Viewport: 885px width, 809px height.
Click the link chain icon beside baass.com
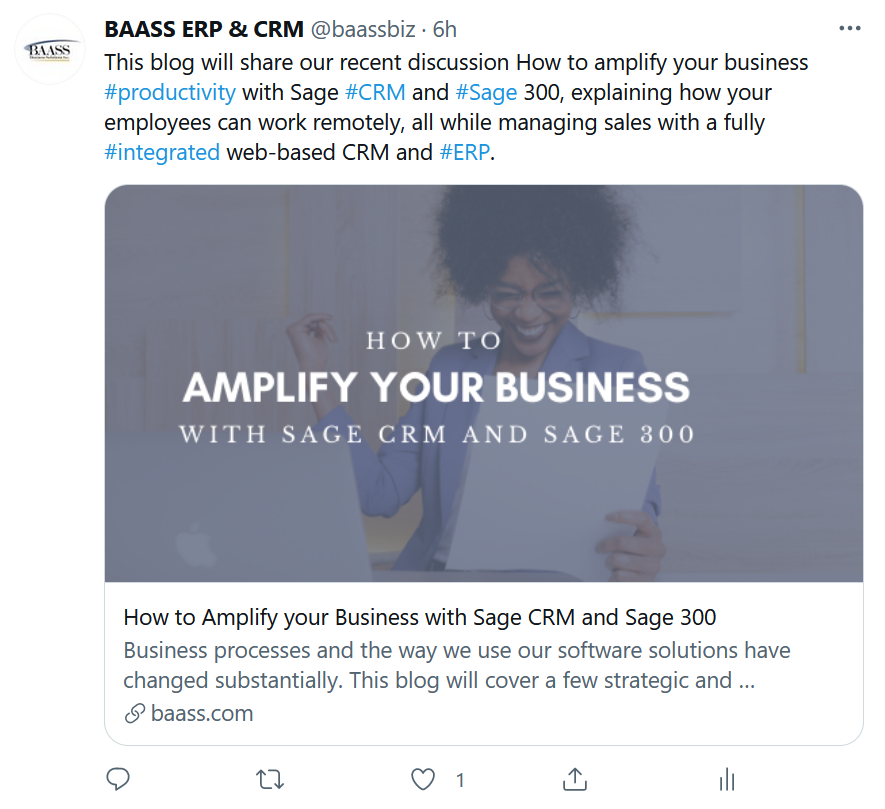pos(134,714)
